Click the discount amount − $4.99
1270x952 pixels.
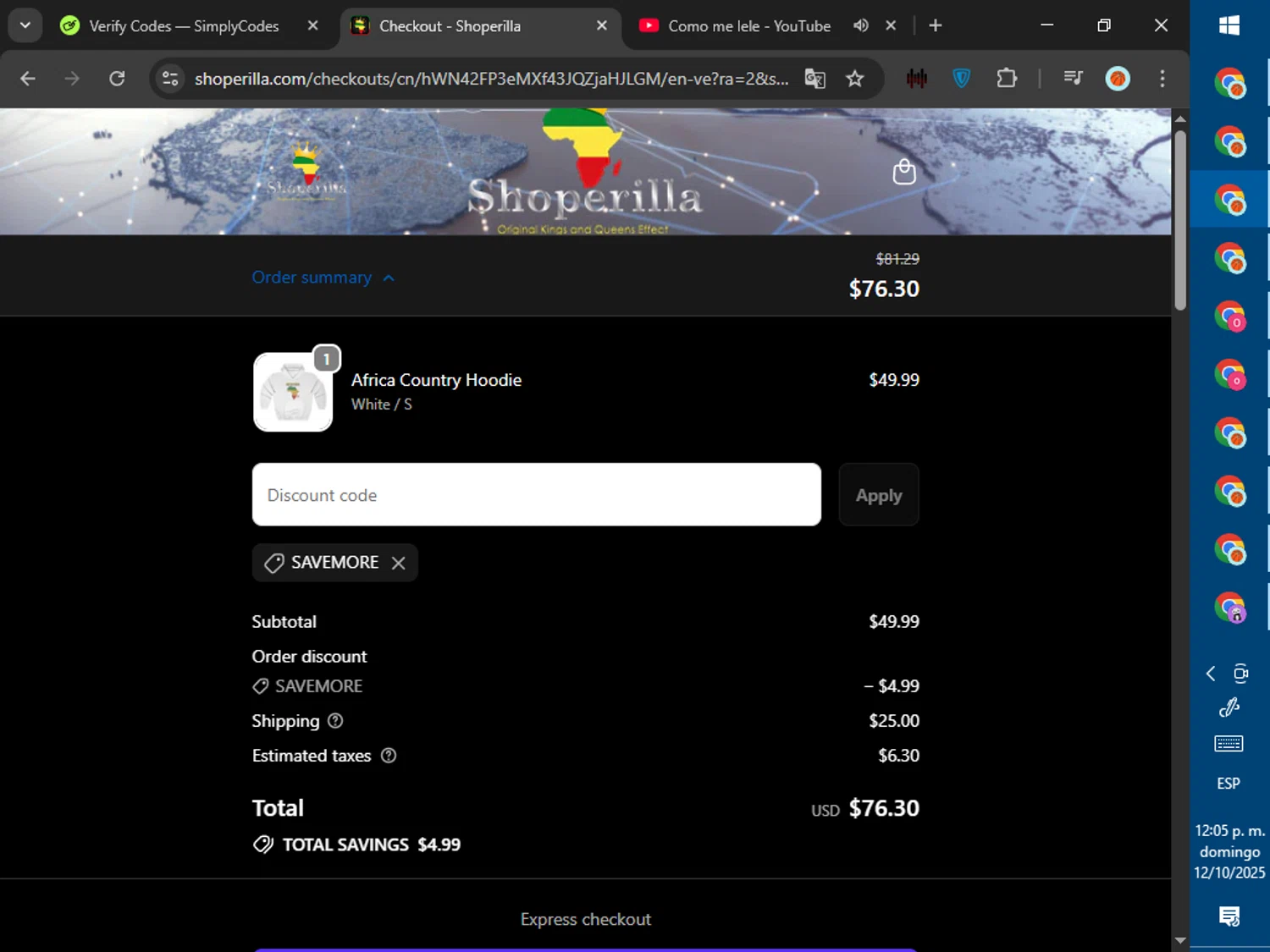(892, 686)
